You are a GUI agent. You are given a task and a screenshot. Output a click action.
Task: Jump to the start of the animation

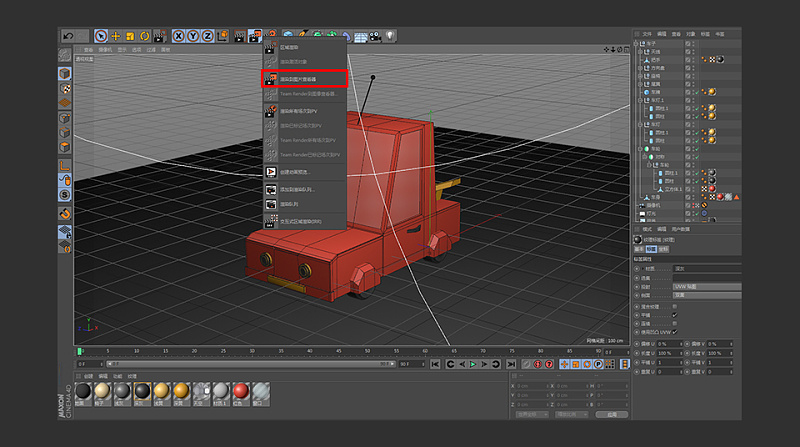tap(435, 364)
